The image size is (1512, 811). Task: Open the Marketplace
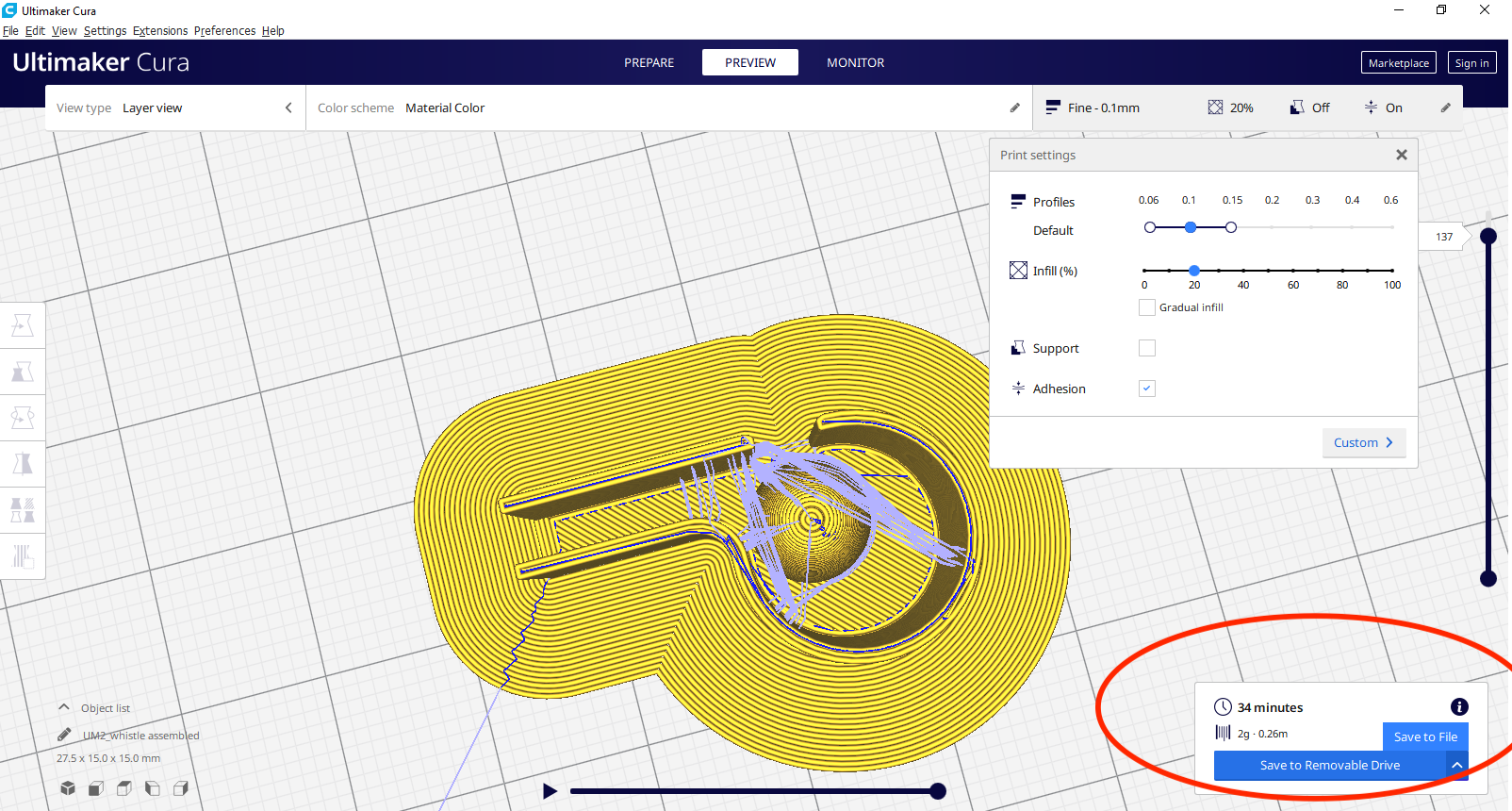point(1399,63)
